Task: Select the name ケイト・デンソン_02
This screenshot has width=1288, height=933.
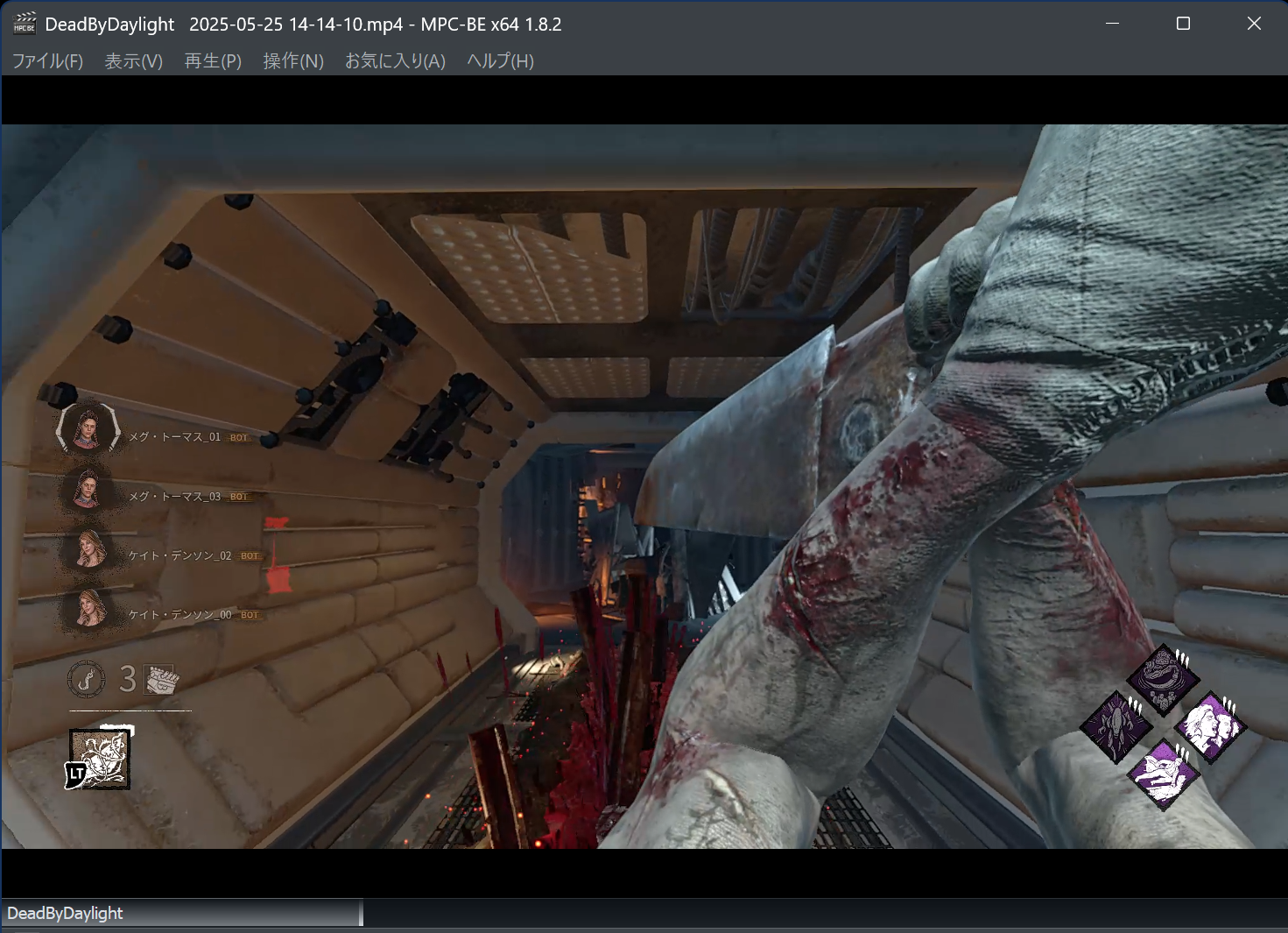Action: 179,555
